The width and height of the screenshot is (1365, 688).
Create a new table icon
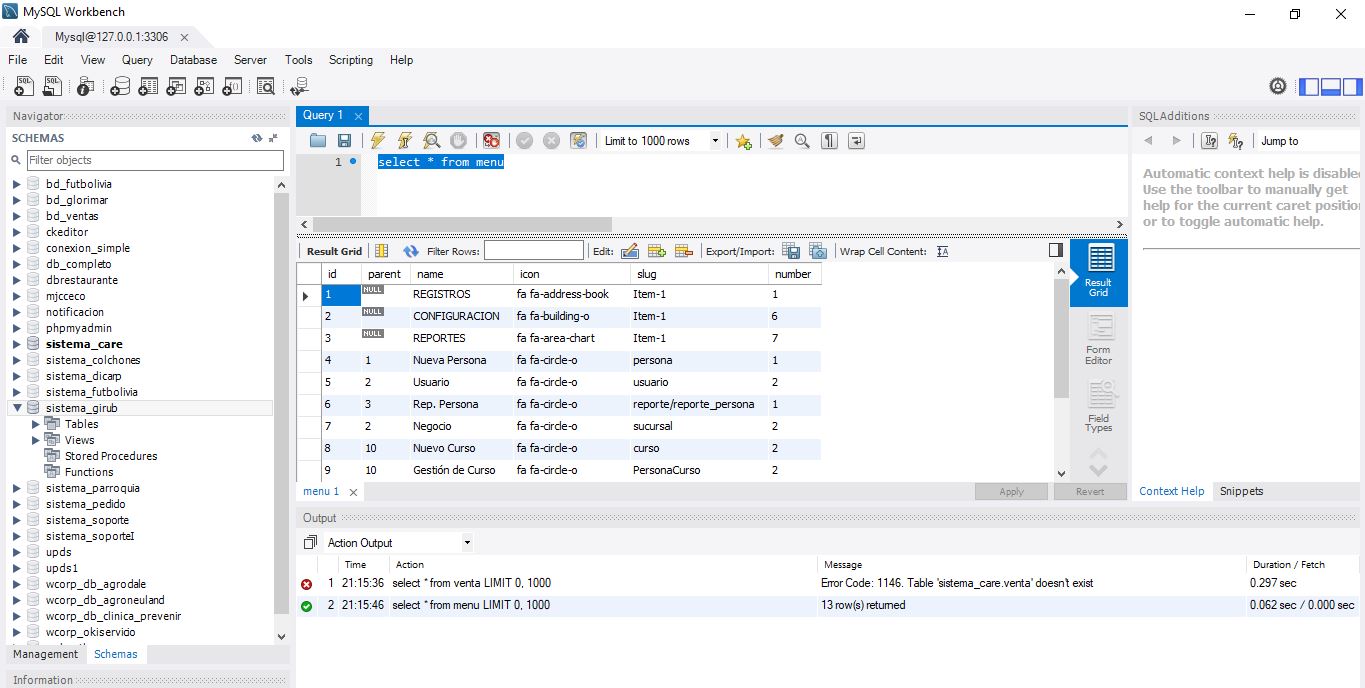(148, 87)
